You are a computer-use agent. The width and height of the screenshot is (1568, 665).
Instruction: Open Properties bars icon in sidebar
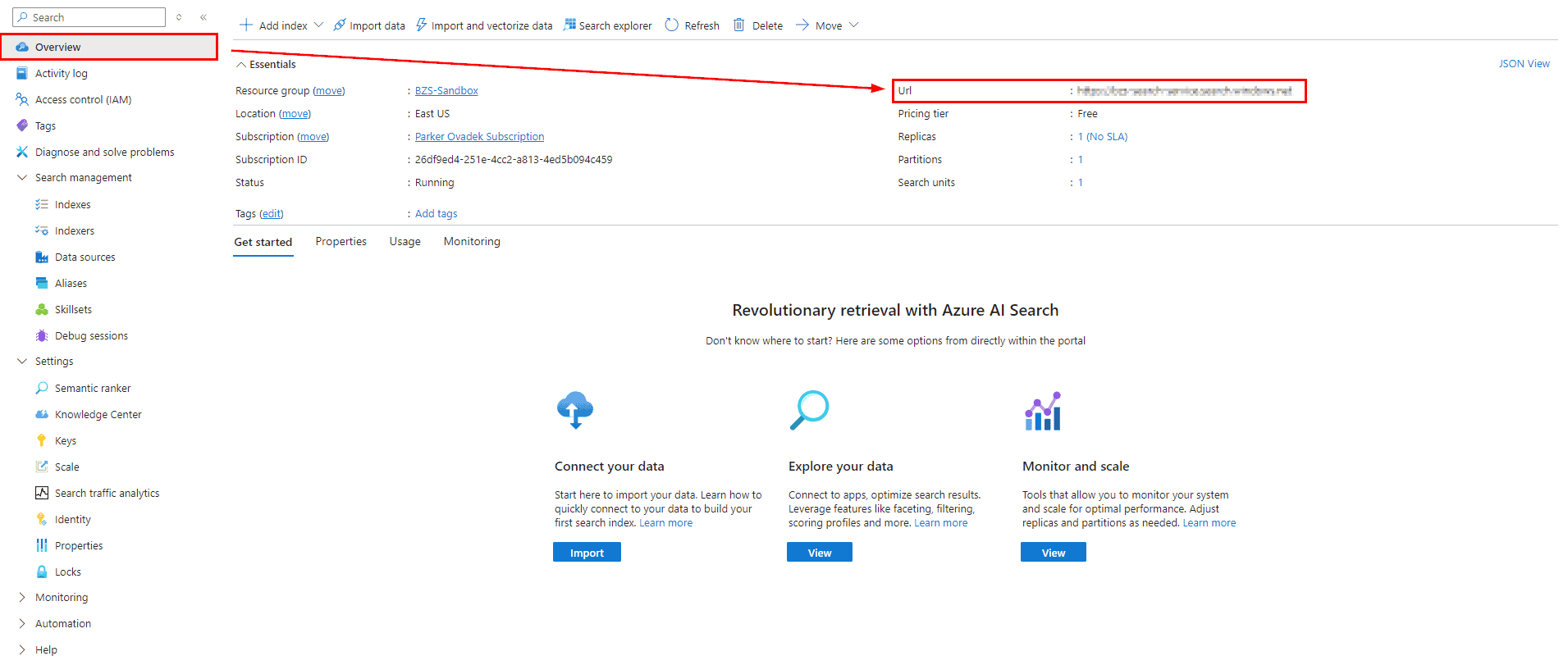tap(42, 545)
